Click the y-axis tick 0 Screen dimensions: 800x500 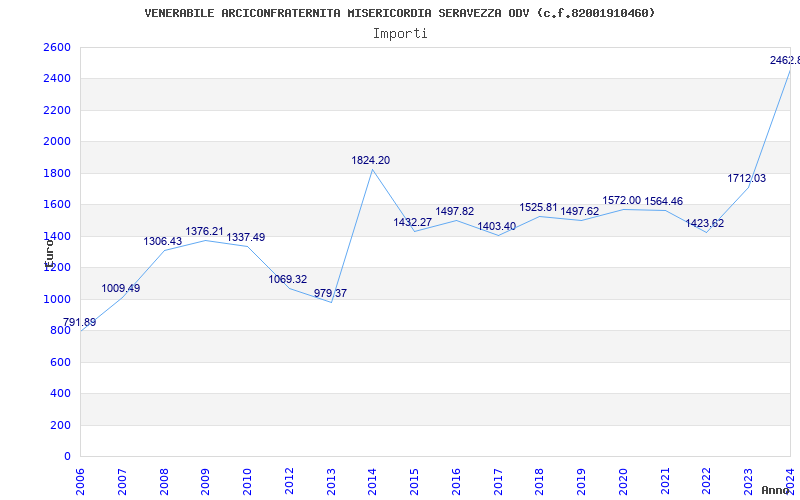(67, 457)
